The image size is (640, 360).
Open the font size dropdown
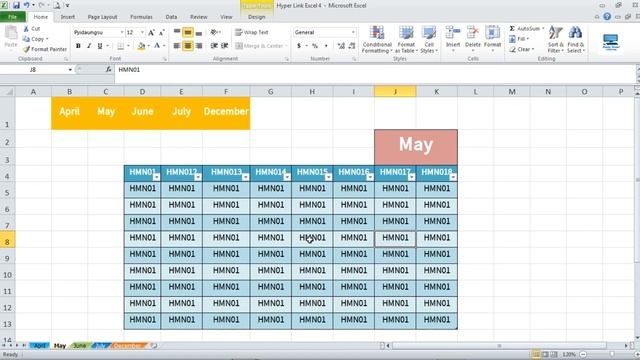tap(142, 32)
